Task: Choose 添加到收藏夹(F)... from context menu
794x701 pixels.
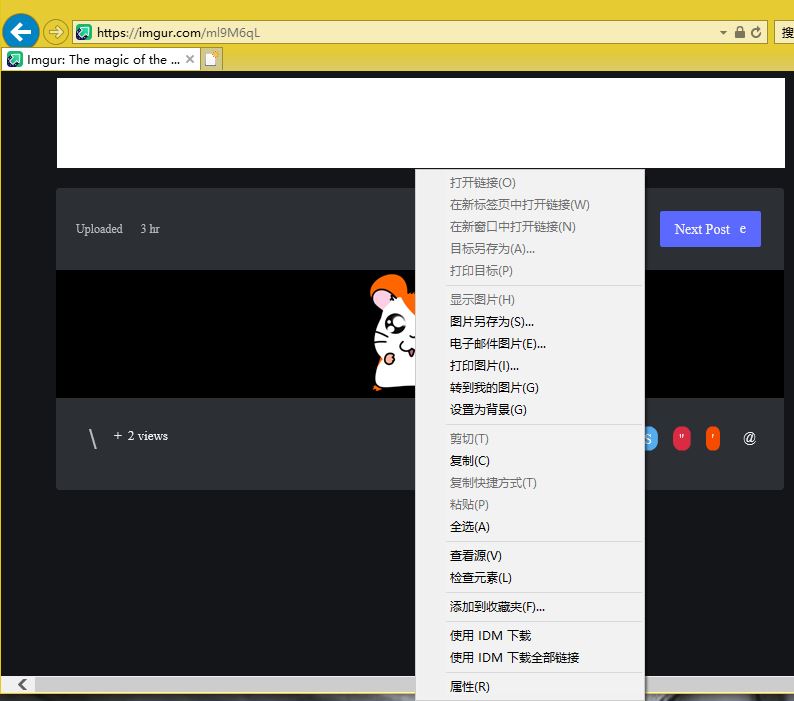Action: point(530,607)
